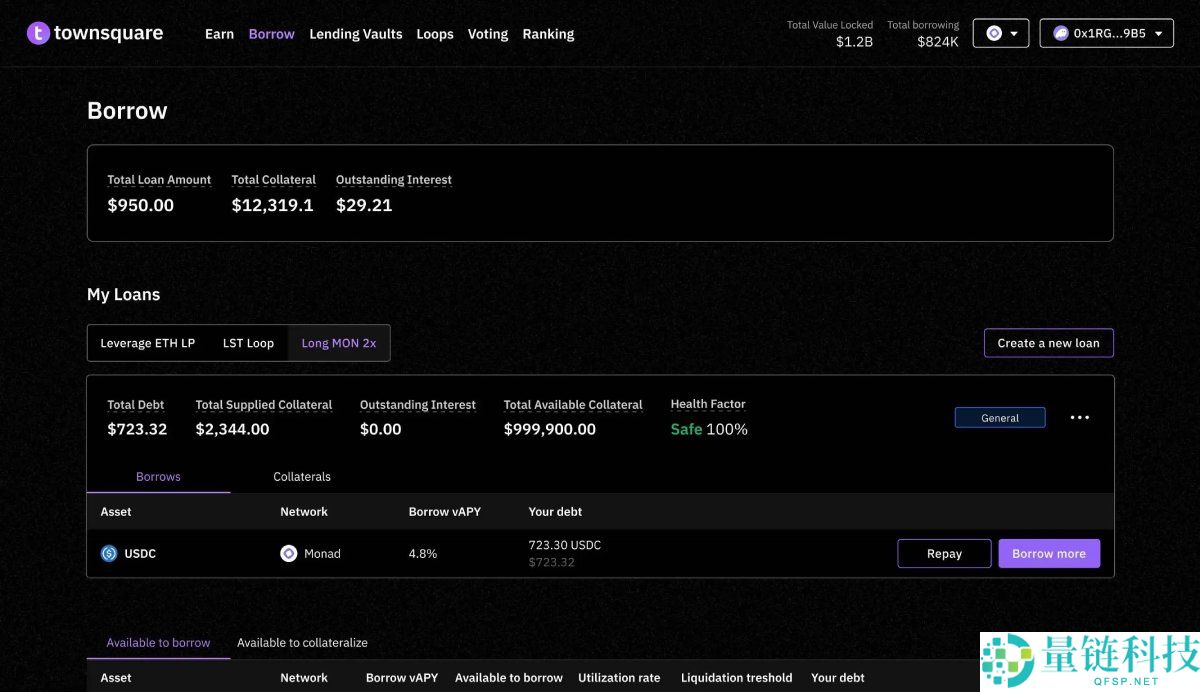
Task: Select the Long MON 2x loan
Action: click(x=339, y=343)
